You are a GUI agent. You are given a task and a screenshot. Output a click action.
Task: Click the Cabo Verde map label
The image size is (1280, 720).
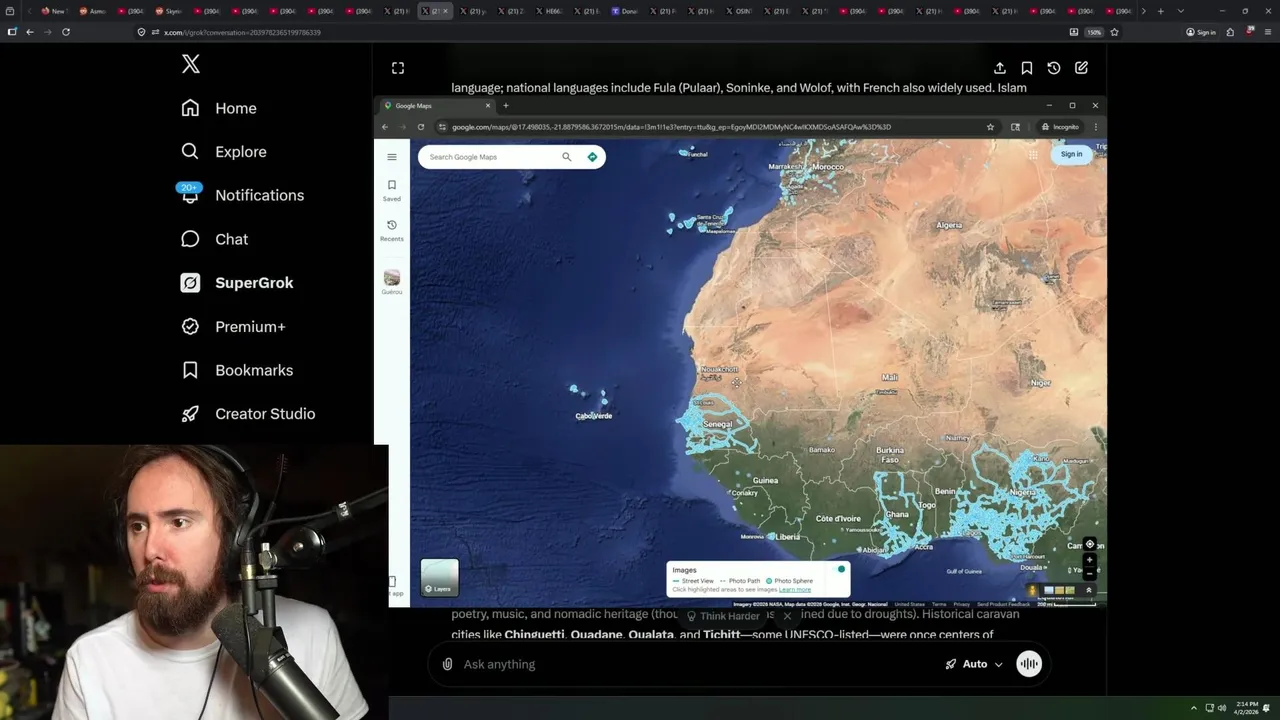tap(593, 416)
